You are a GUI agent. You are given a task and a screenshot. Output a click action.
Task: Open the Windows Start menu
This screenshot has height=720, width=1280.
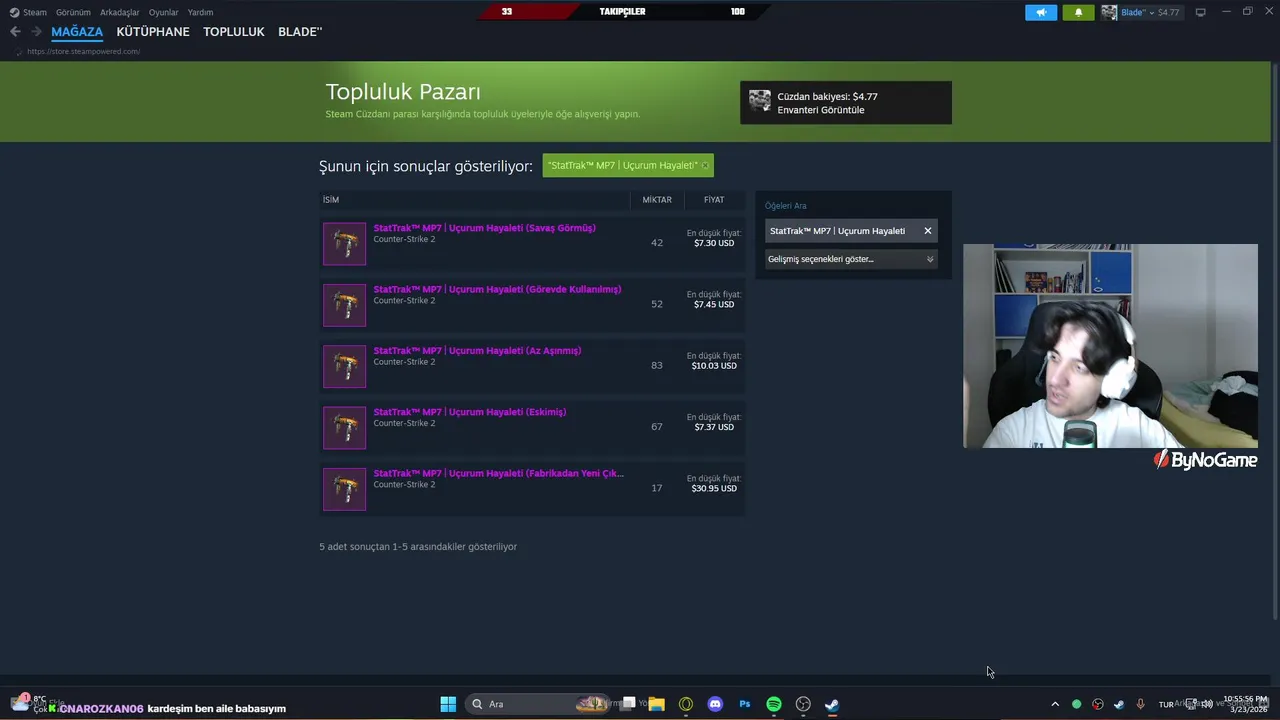click(448, 704)
